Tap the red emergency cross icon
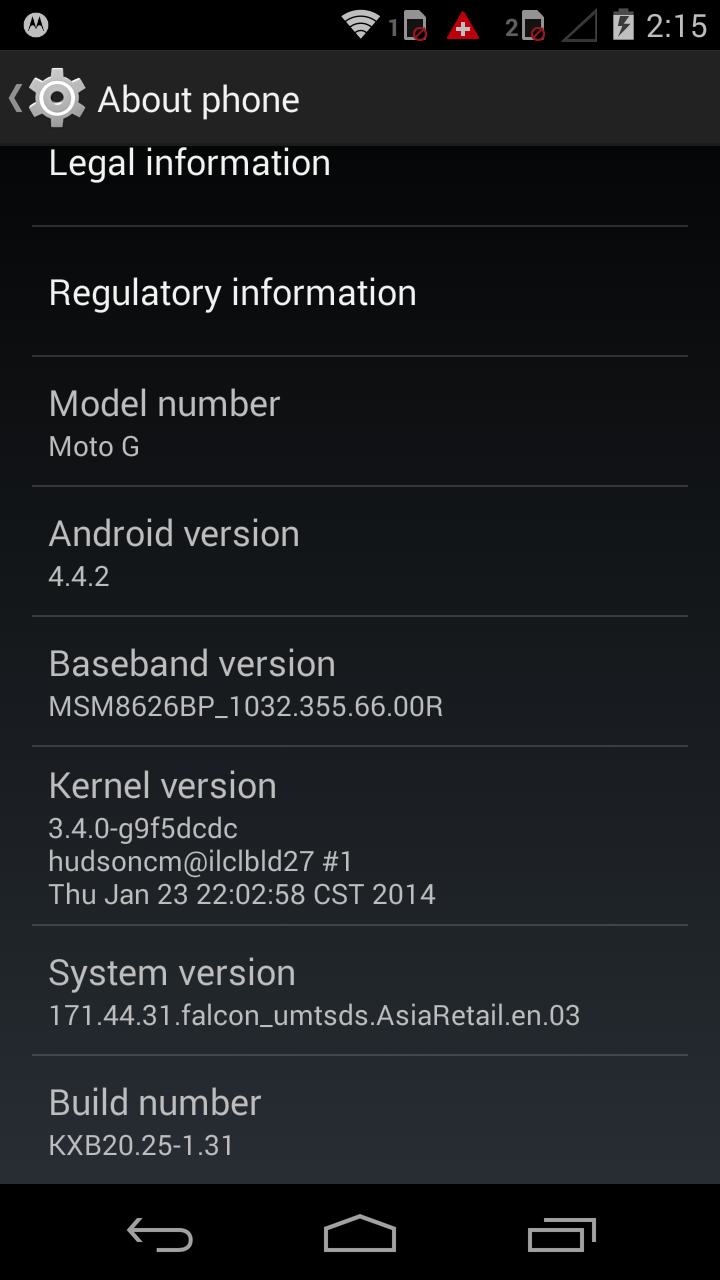The height and width of the screenshot is (1280, 720). (x=462, y=26)
